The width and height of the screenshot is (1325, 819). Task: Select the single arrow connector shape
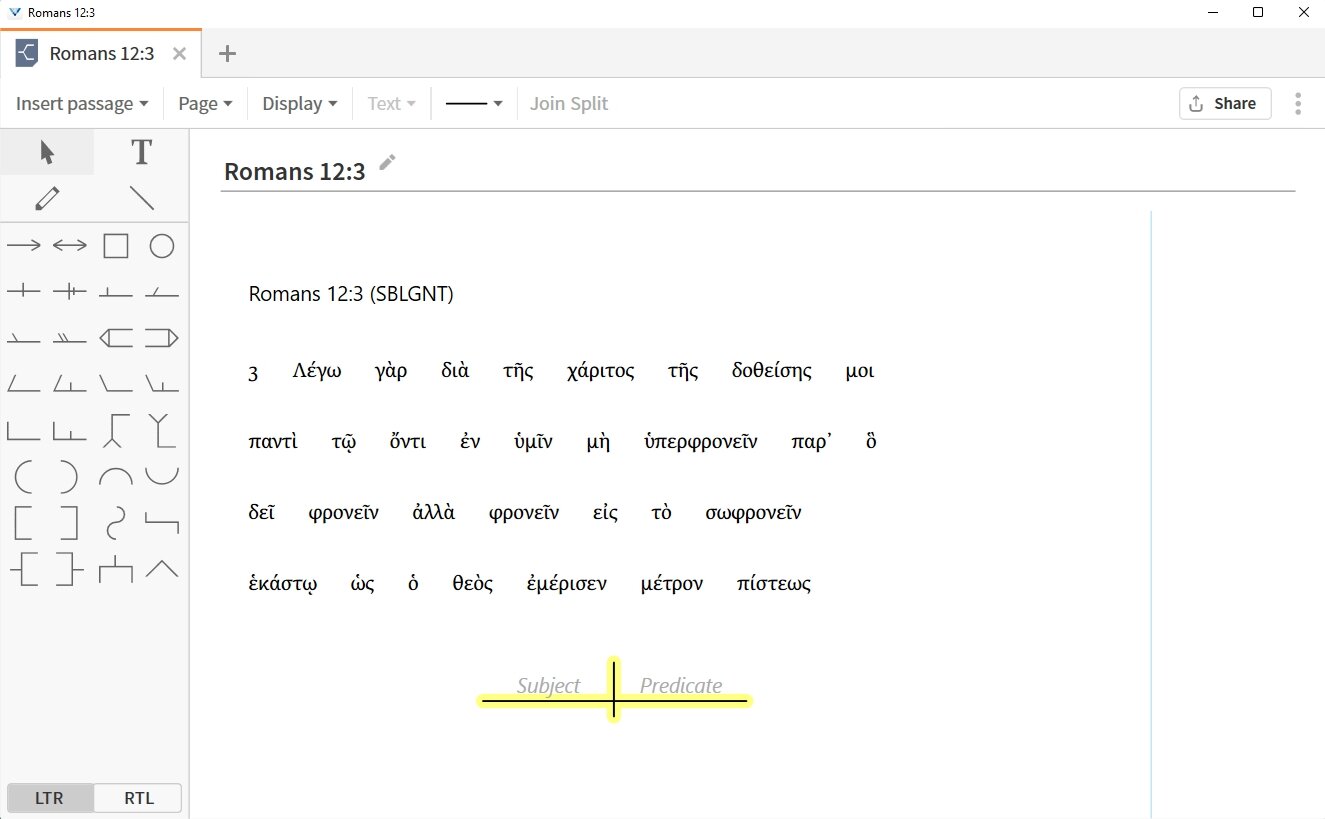click(24, 244)
